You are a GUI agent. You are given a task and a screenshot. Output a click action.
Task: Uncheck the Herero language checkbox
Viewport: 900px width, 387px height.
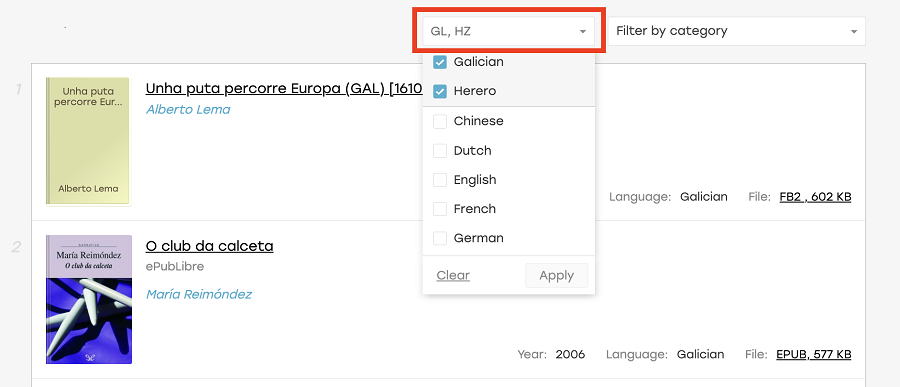[x=440, y=91]
